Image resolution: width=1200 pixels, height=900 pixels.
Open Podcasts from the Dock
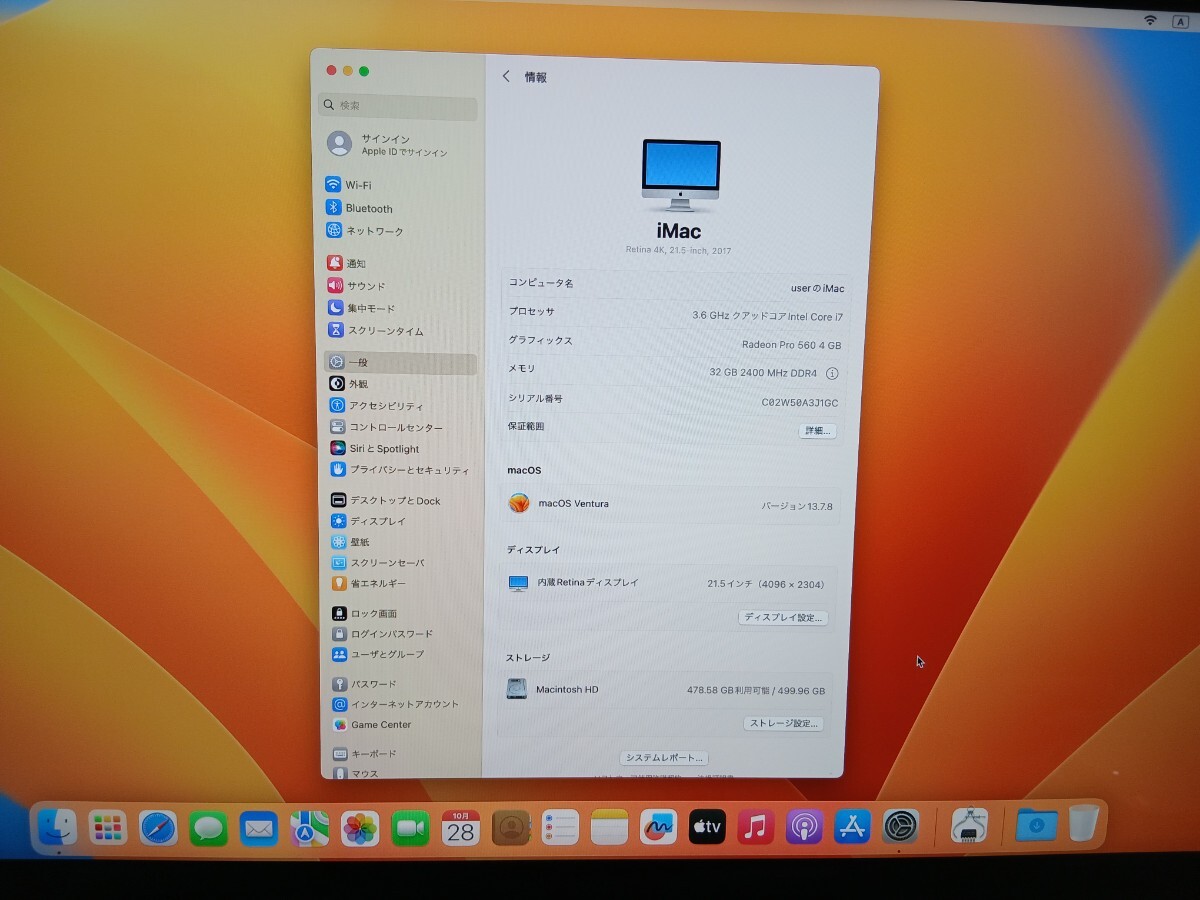pos(804,827)
